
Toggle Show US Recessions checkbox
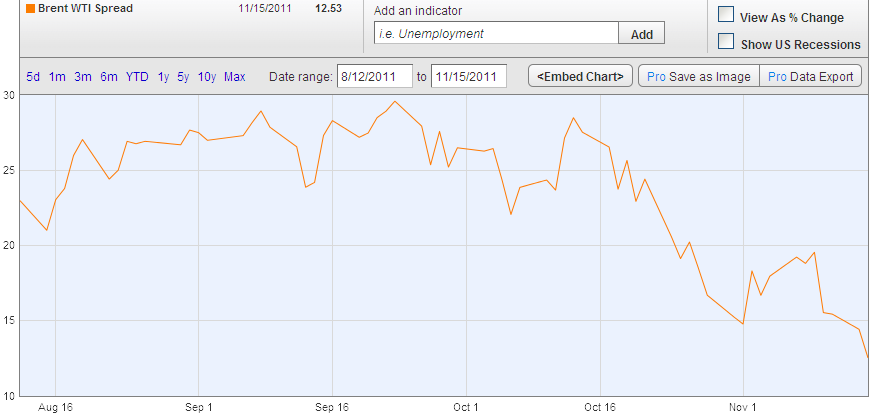pyautogui.click(x=726, y=42)
